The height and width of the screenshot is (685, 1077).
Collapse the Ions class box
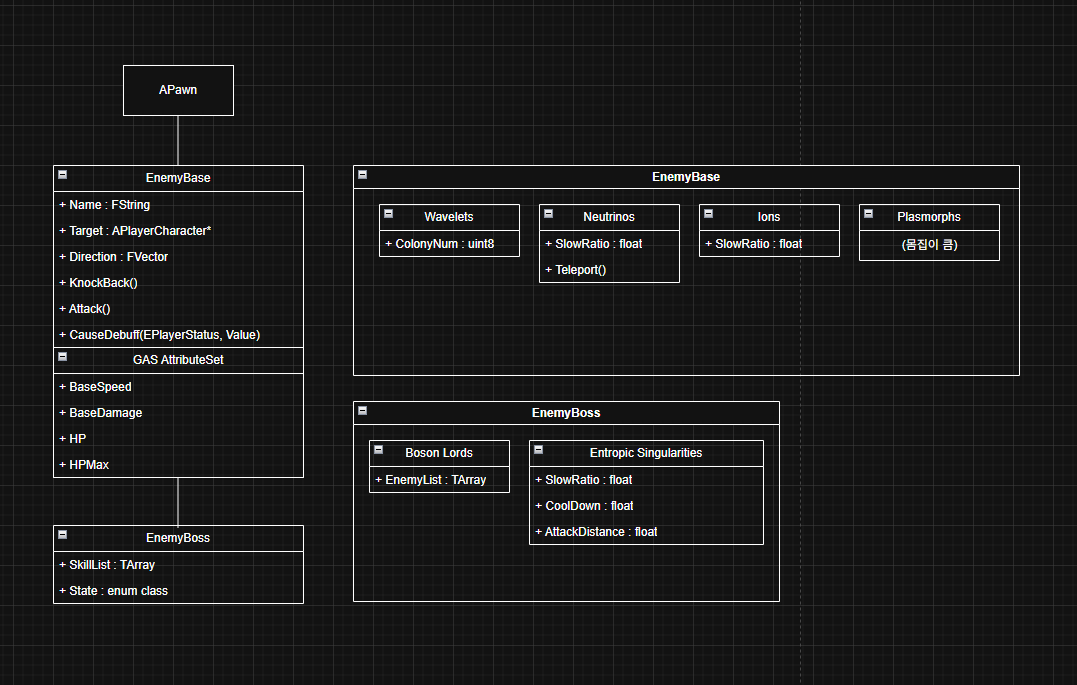click(709, 214)
